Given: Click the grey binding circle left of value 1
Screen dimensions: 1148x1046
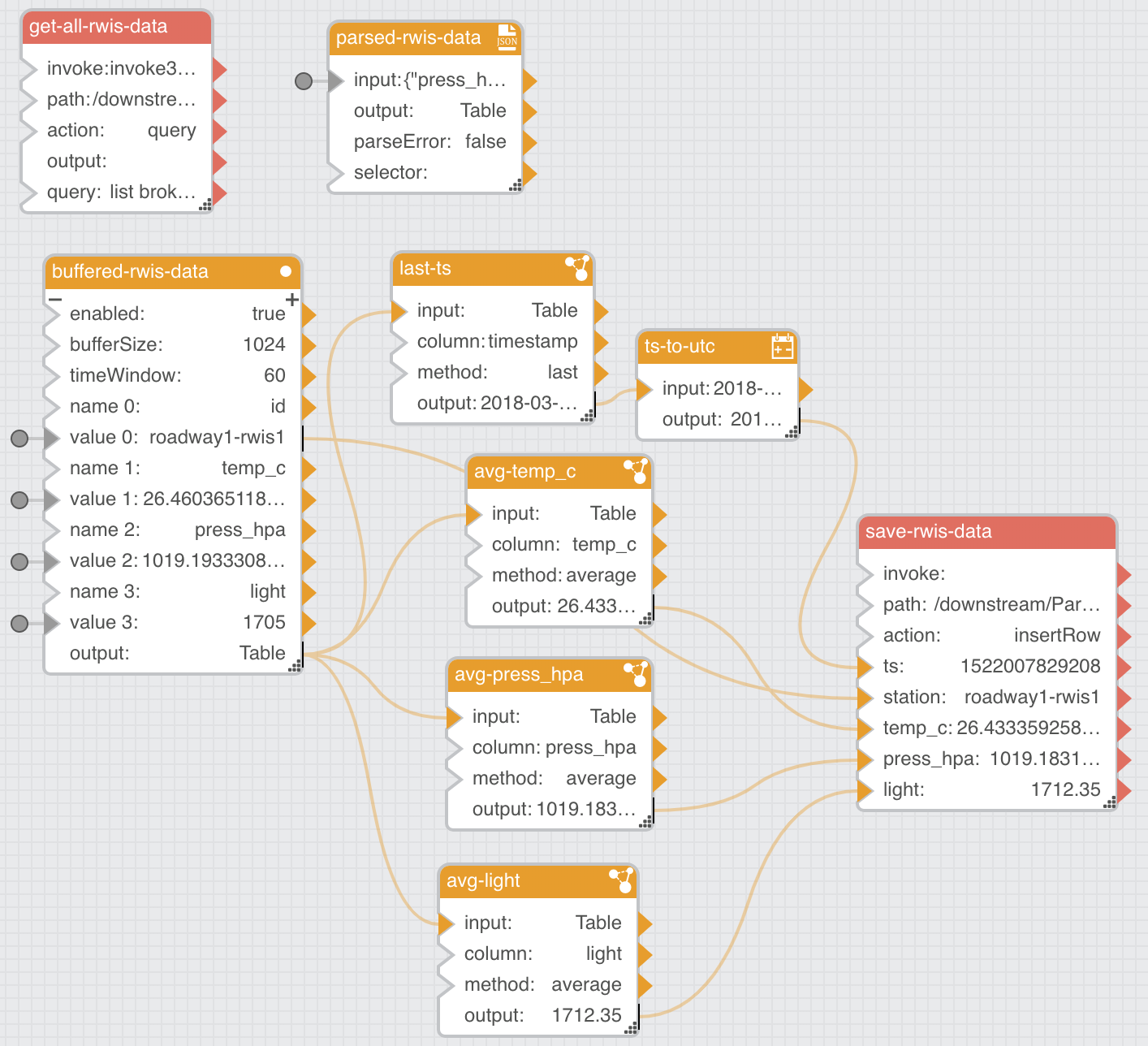Looking at the screenshot, I should pos(19,500).
